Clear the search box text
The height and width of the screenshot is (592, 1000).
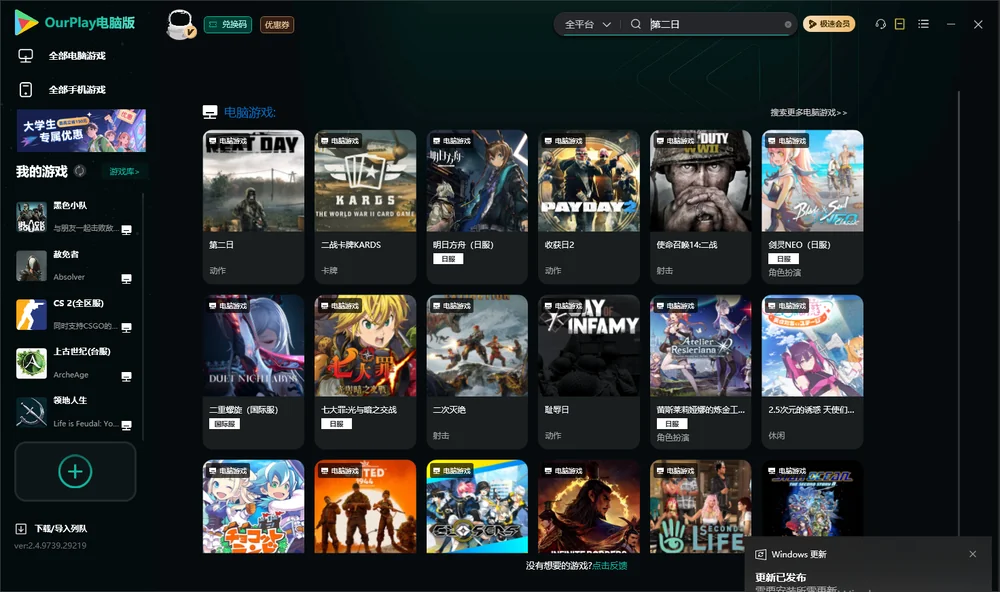(788, 24)
